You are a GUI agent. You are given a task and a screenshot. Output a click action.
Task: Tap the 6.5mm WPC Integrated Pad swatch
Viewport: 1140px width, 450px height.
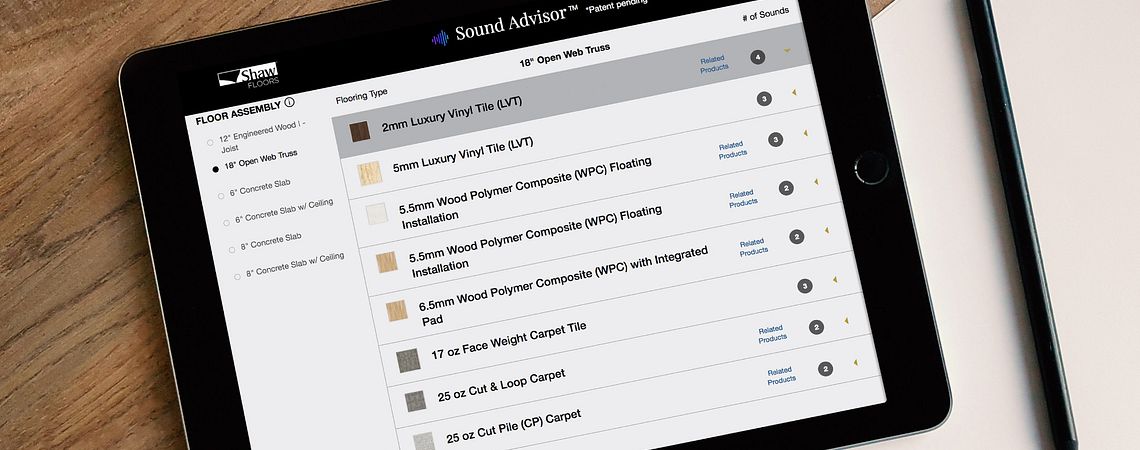tap(397, 310)
